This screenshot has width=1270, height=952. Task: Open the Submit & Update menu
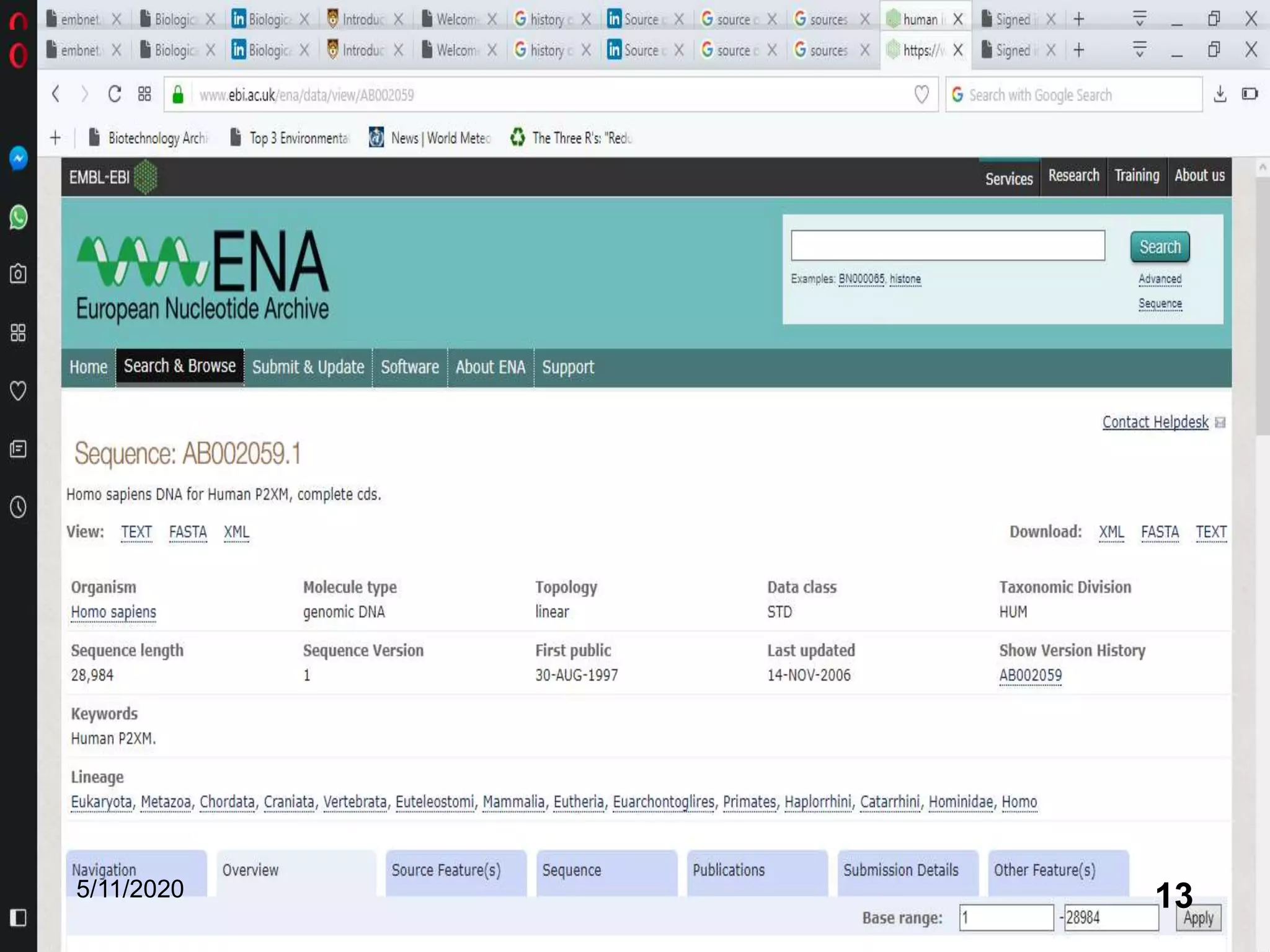click(x=308, y=367)
